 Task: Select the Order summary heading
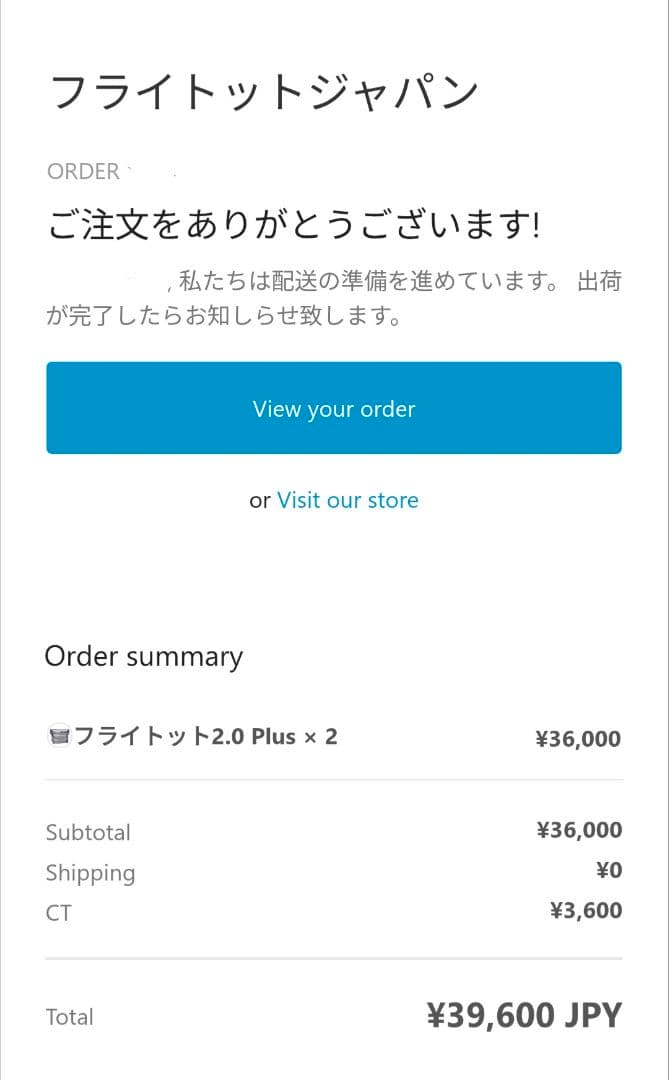pyautogui.click(x=143, y=656)
